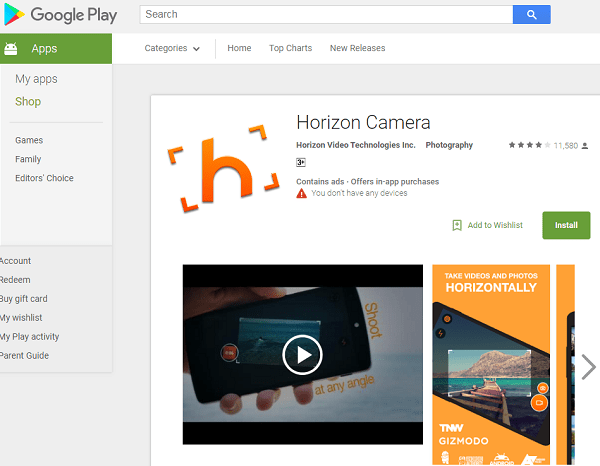Viewport: 600px width, 466px height.
Task: Open the Parent Guide link
Action: tap(24, 355)
